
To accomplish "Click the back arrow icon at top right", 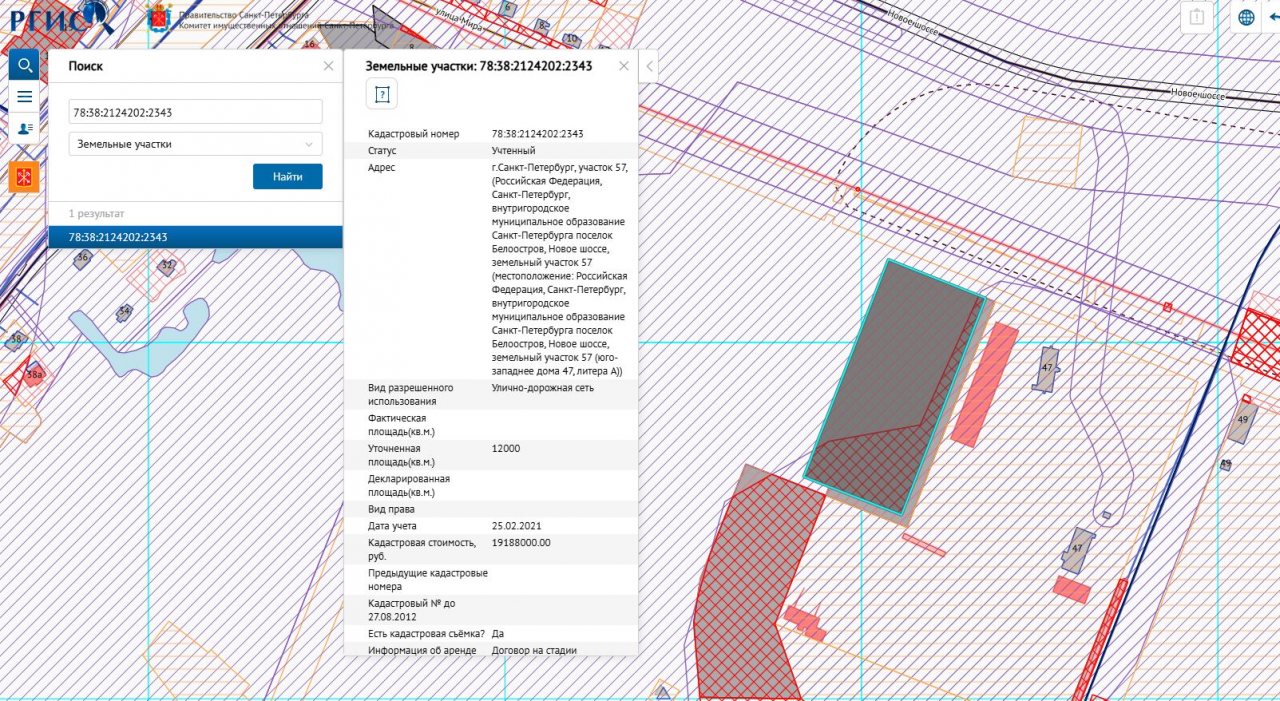I will click(x=1273, y=17).
